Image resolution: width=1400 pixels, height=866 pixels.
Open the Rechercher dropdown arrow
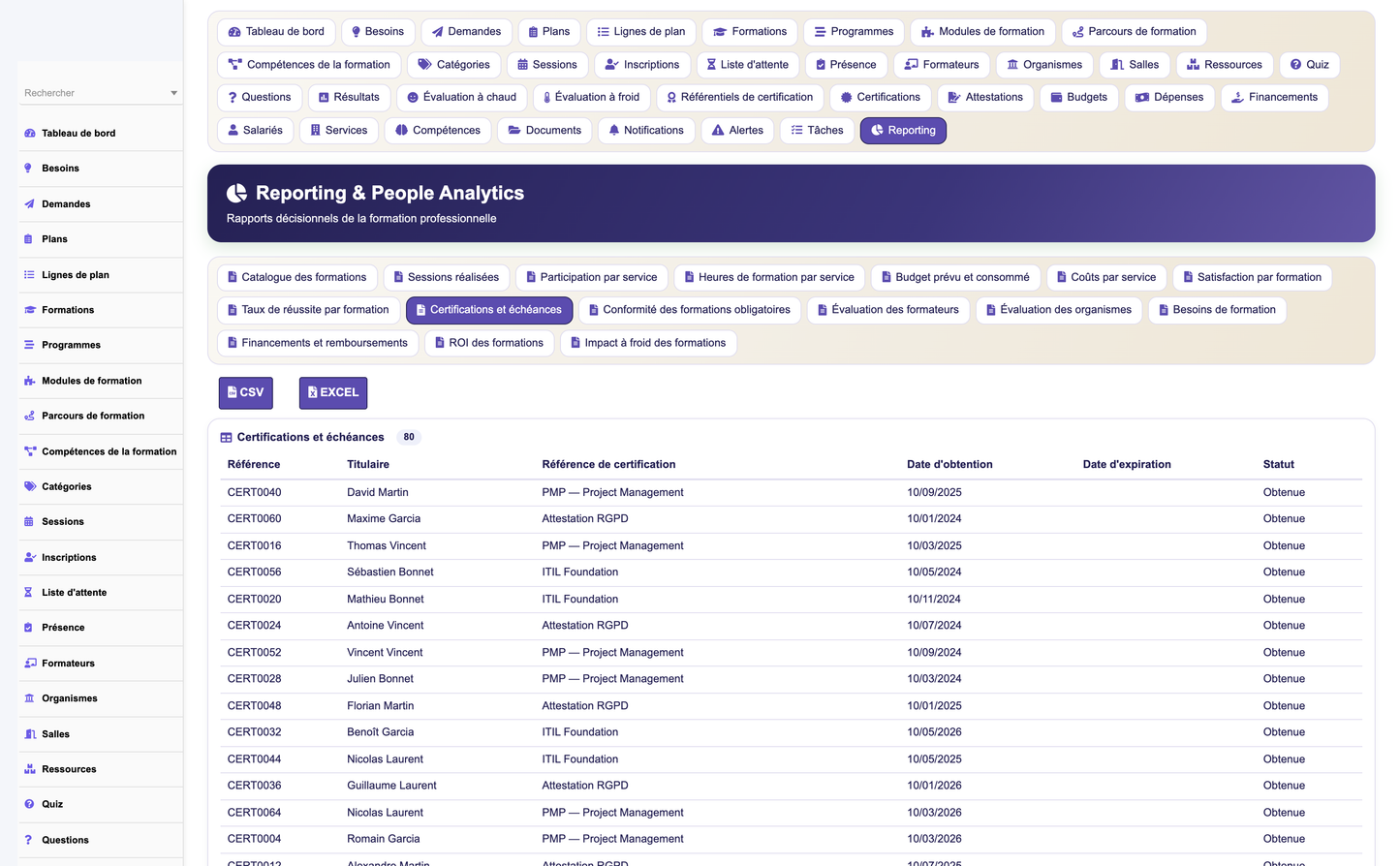(x=174, y=94)
